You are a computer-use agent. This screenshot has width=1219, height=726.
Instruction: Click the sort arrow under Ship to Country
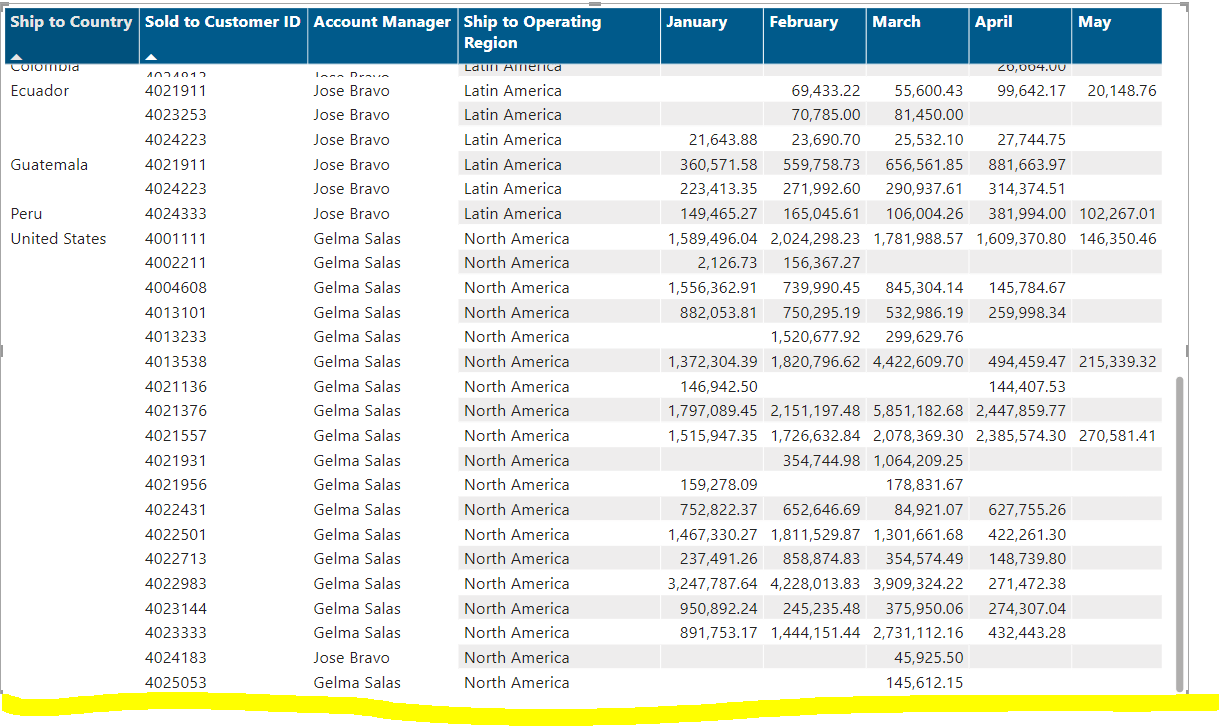[x=17, y=57]
